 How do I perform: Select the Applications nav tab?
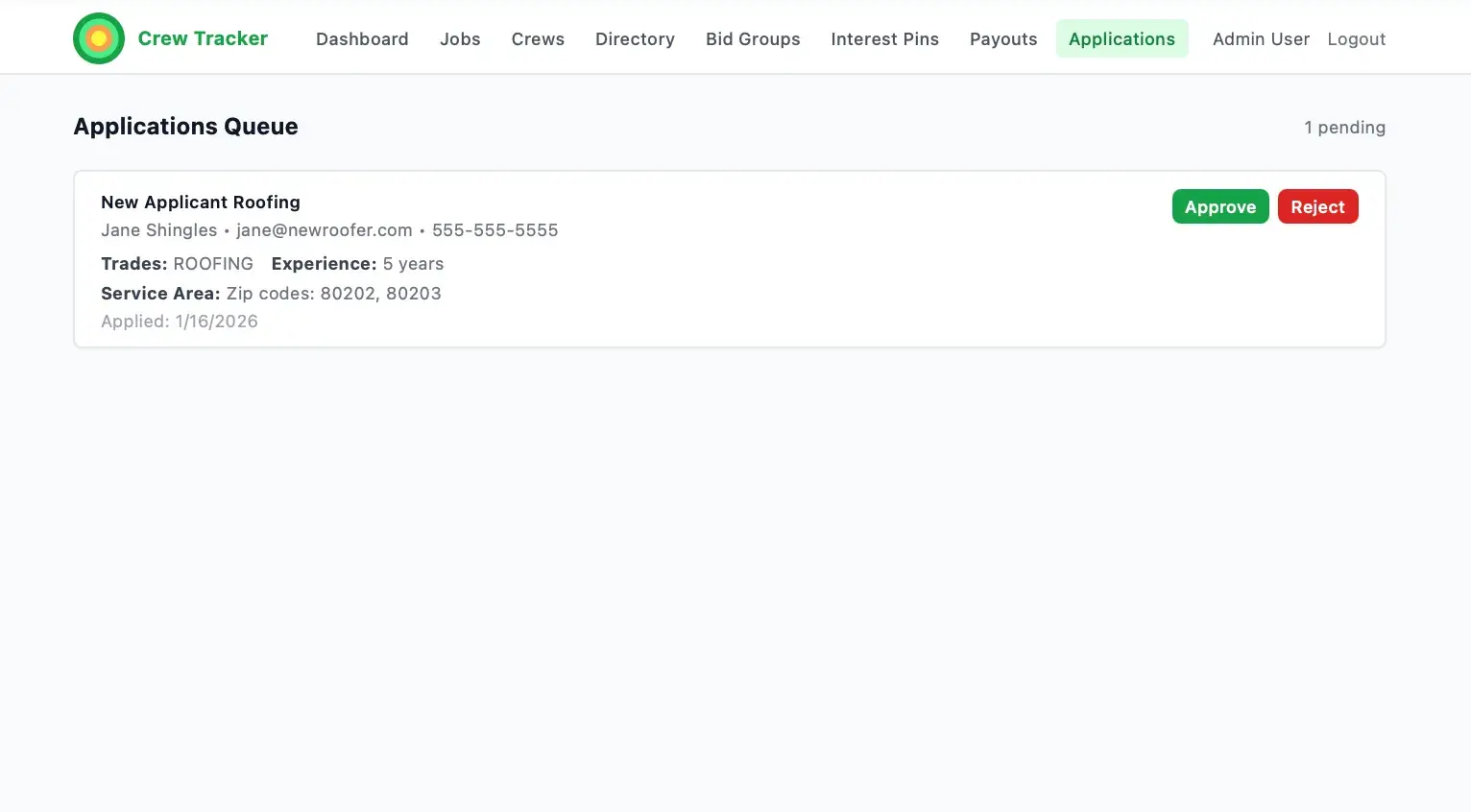point(1121,39)
